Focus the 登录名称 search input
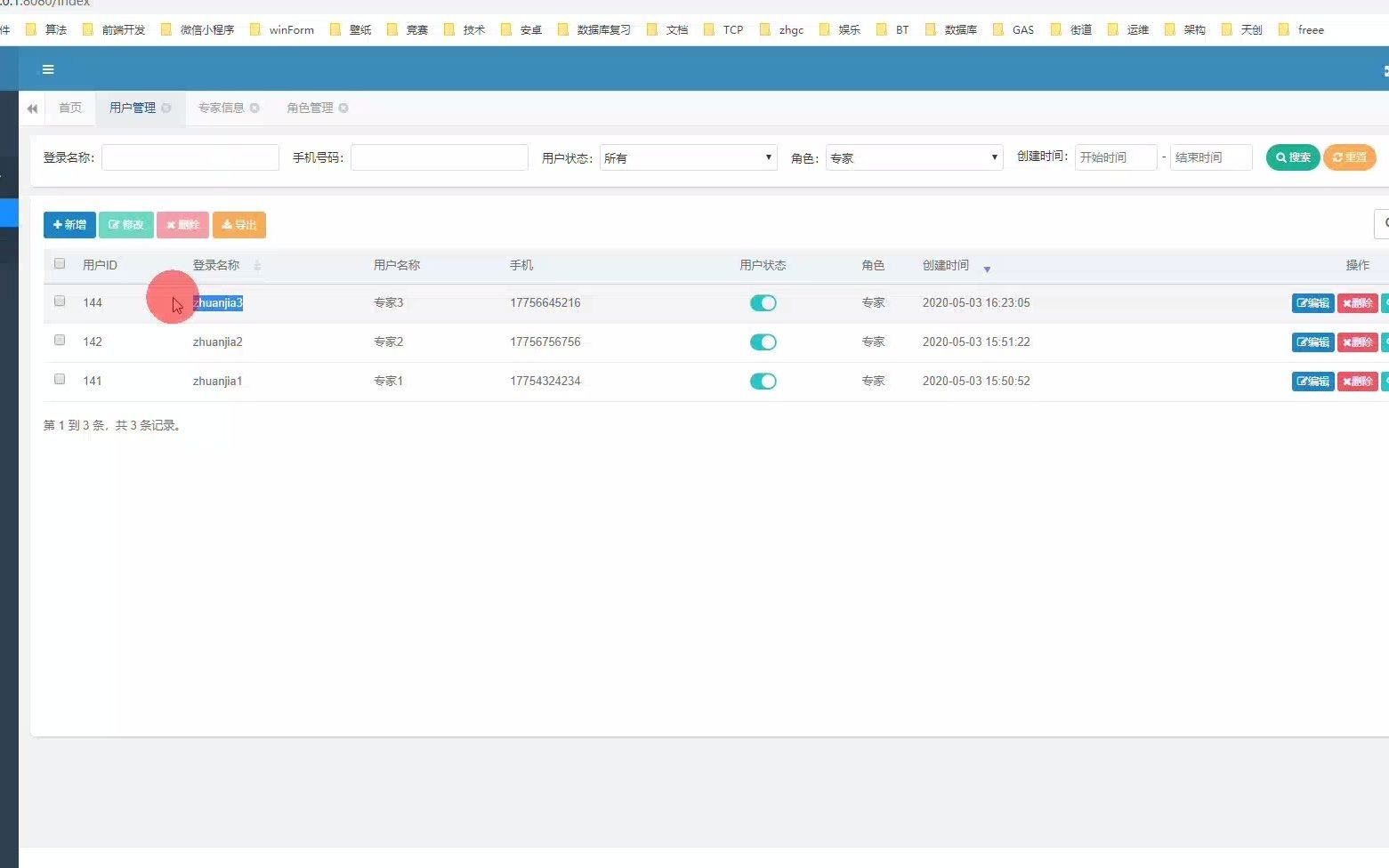Screen dimensions: 1389x868 (190, 157)
